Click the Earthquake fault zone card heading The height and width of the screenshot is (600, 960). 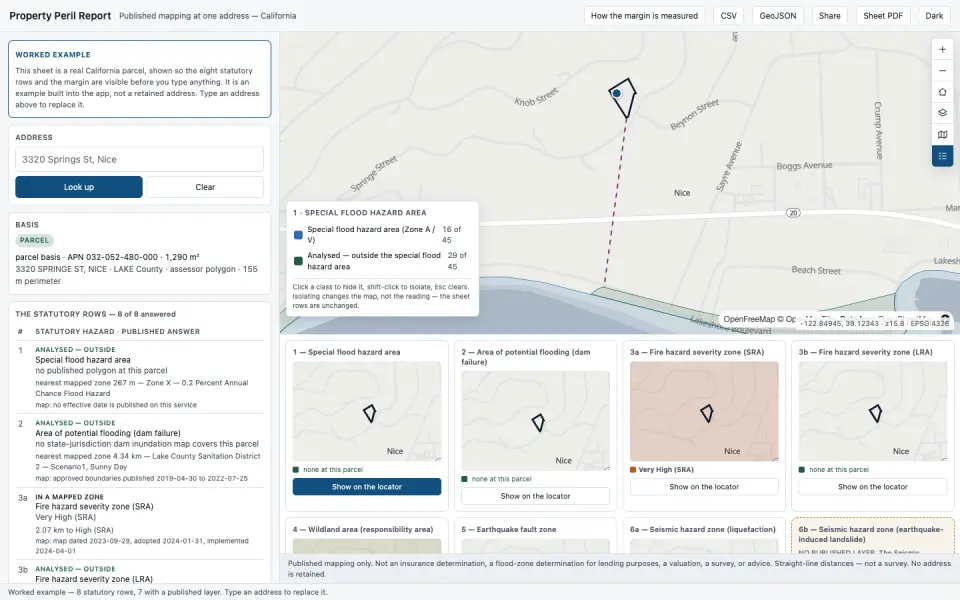[509, 529]
